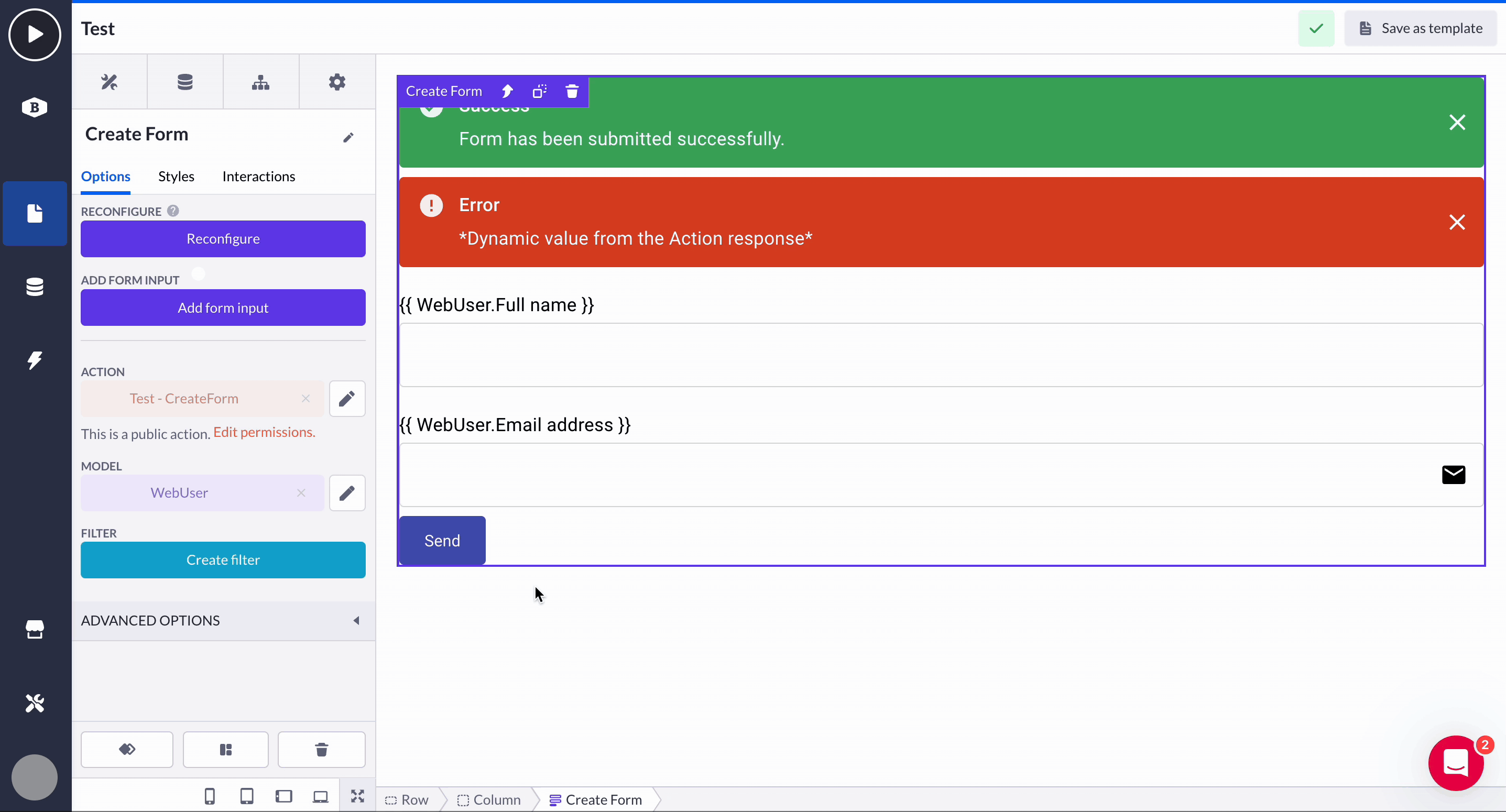The width and height of the screenshot is (1506, 812).
Task: Collapse the Advanced Options section
Action: click(357, 621)
